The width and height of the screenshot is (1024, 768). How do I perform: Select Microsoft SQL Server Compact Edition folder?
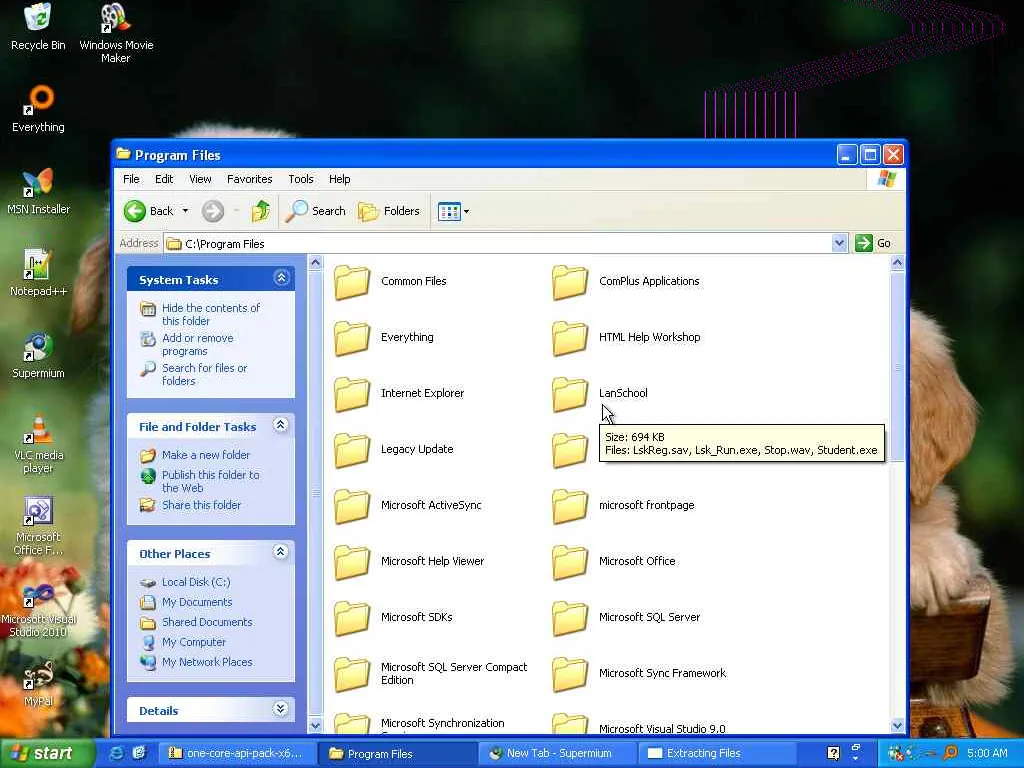431,673
